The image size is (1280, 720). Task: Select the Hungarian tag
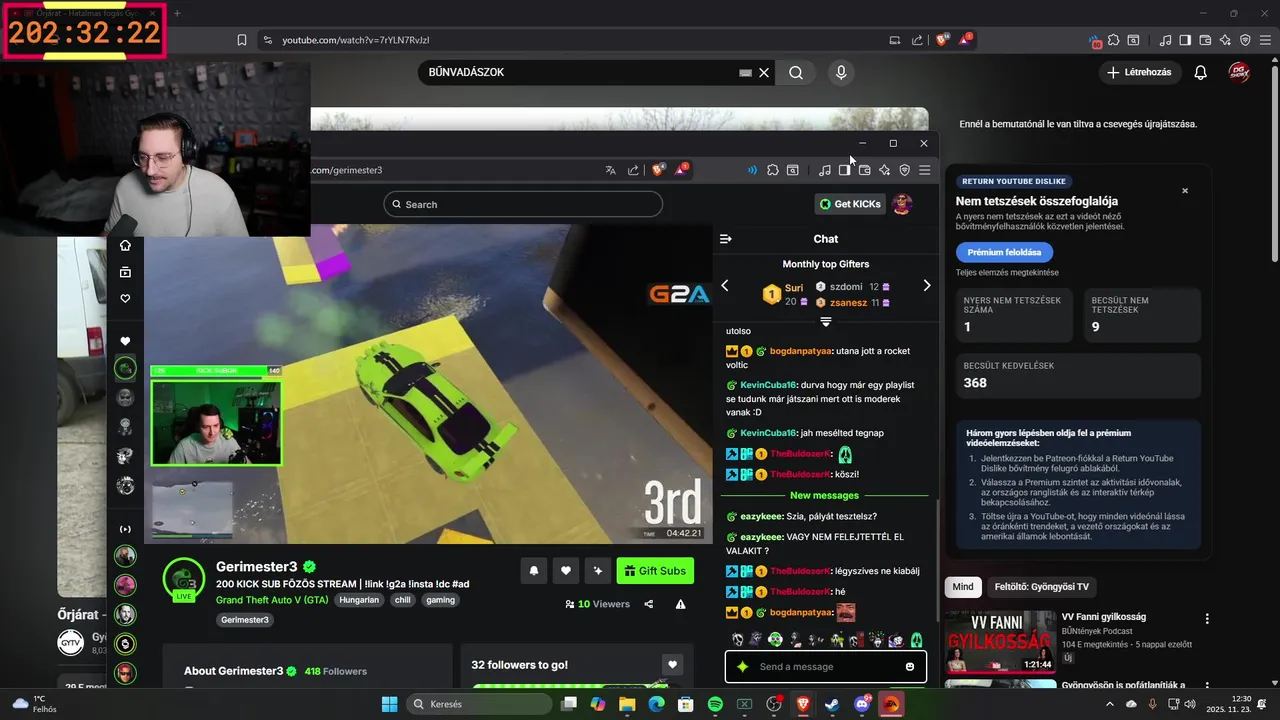tap(359, 600)
